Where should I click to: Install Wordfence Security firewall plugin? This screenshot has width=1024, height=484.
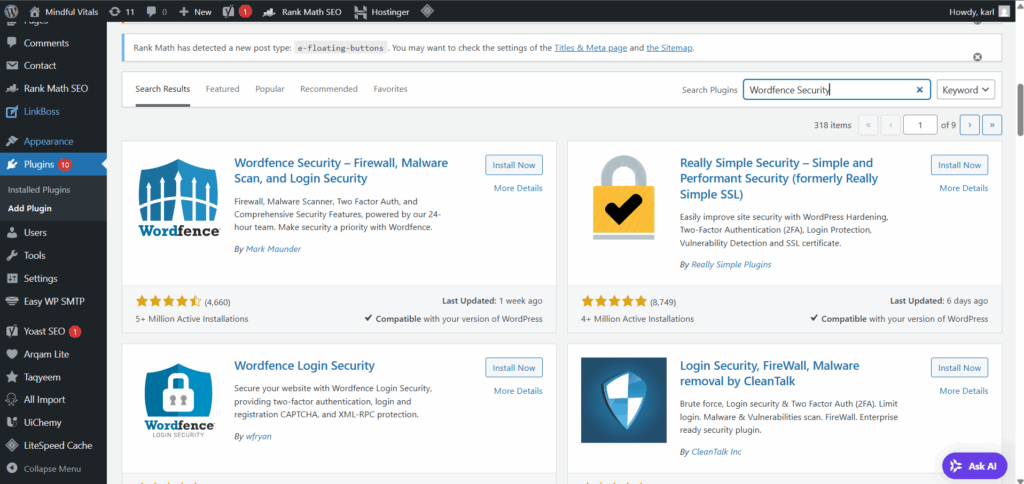coord(514,165)
